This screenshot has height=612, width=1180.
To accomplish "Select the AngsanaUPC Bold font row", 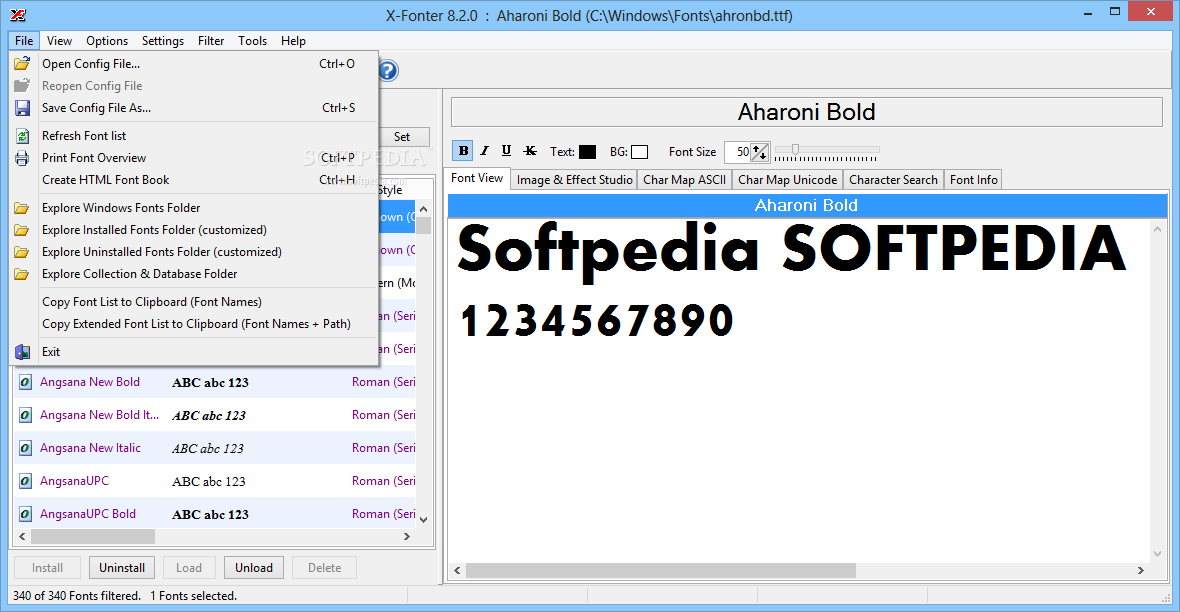I will pos(214,513).
